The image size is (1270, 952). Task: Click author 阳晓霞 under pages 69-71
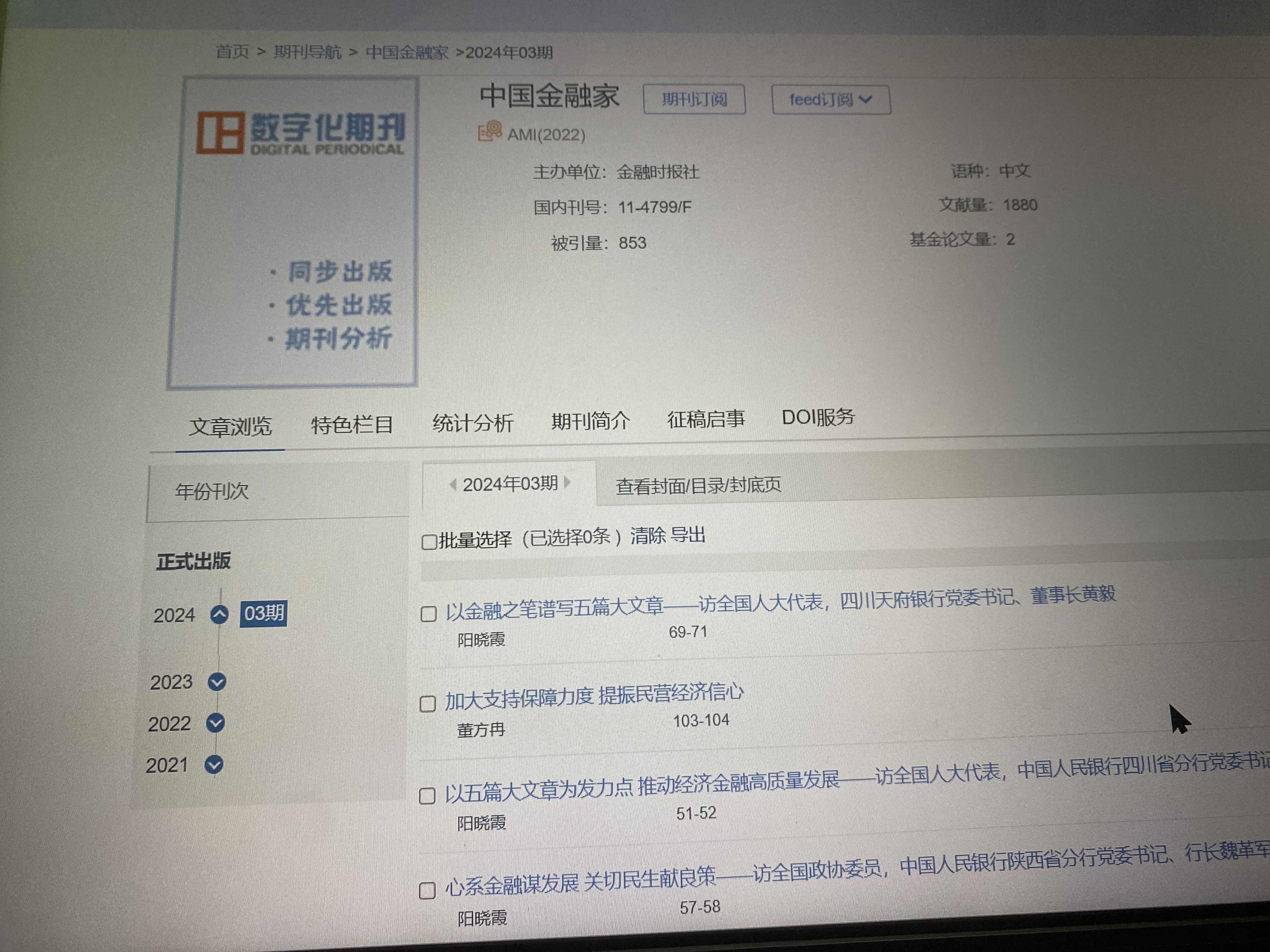point(481,639)
